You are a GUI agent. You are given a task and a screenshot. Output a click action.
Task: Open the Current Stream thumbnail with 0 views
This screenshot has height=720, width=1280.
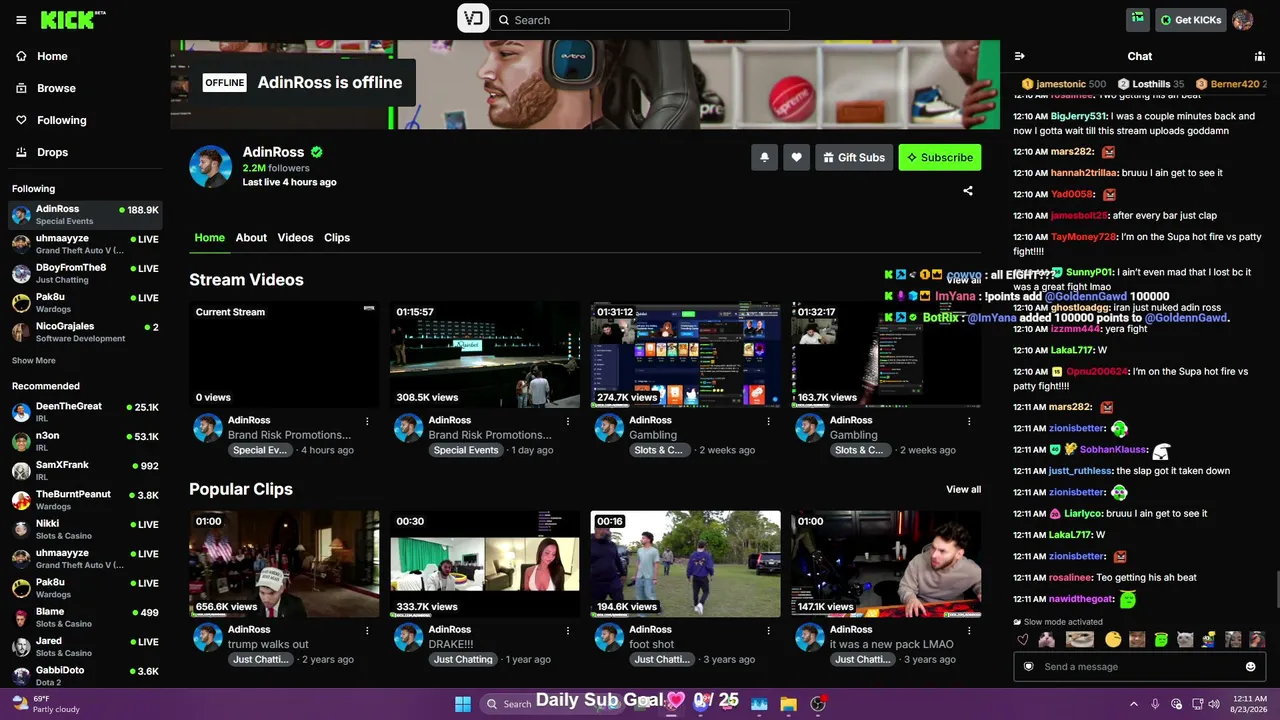284,354
